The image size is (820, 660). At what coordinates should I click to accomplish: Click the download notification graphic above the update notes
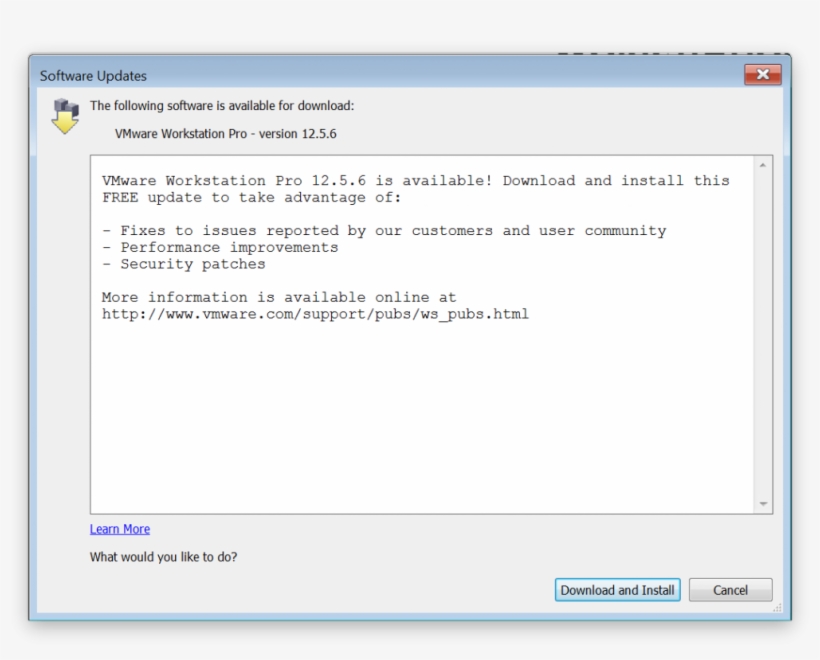pyautogui.click(x=64, y=113)
